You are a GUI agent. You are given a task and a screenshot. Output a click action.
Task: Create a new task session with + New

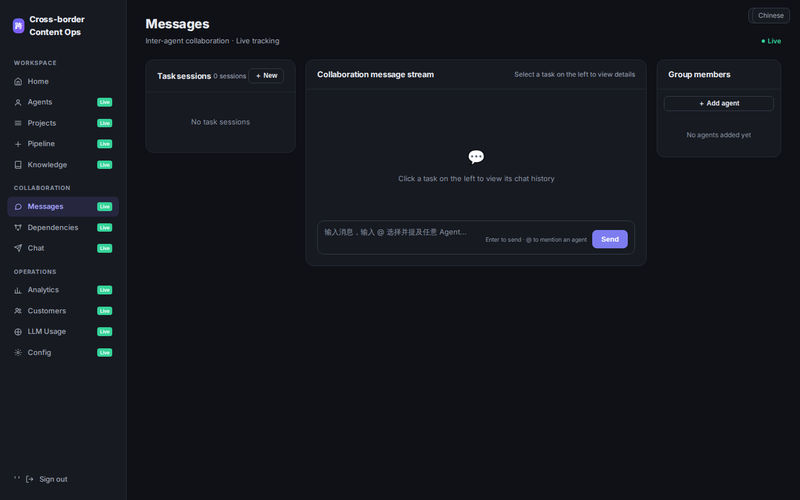coord(266,76)
